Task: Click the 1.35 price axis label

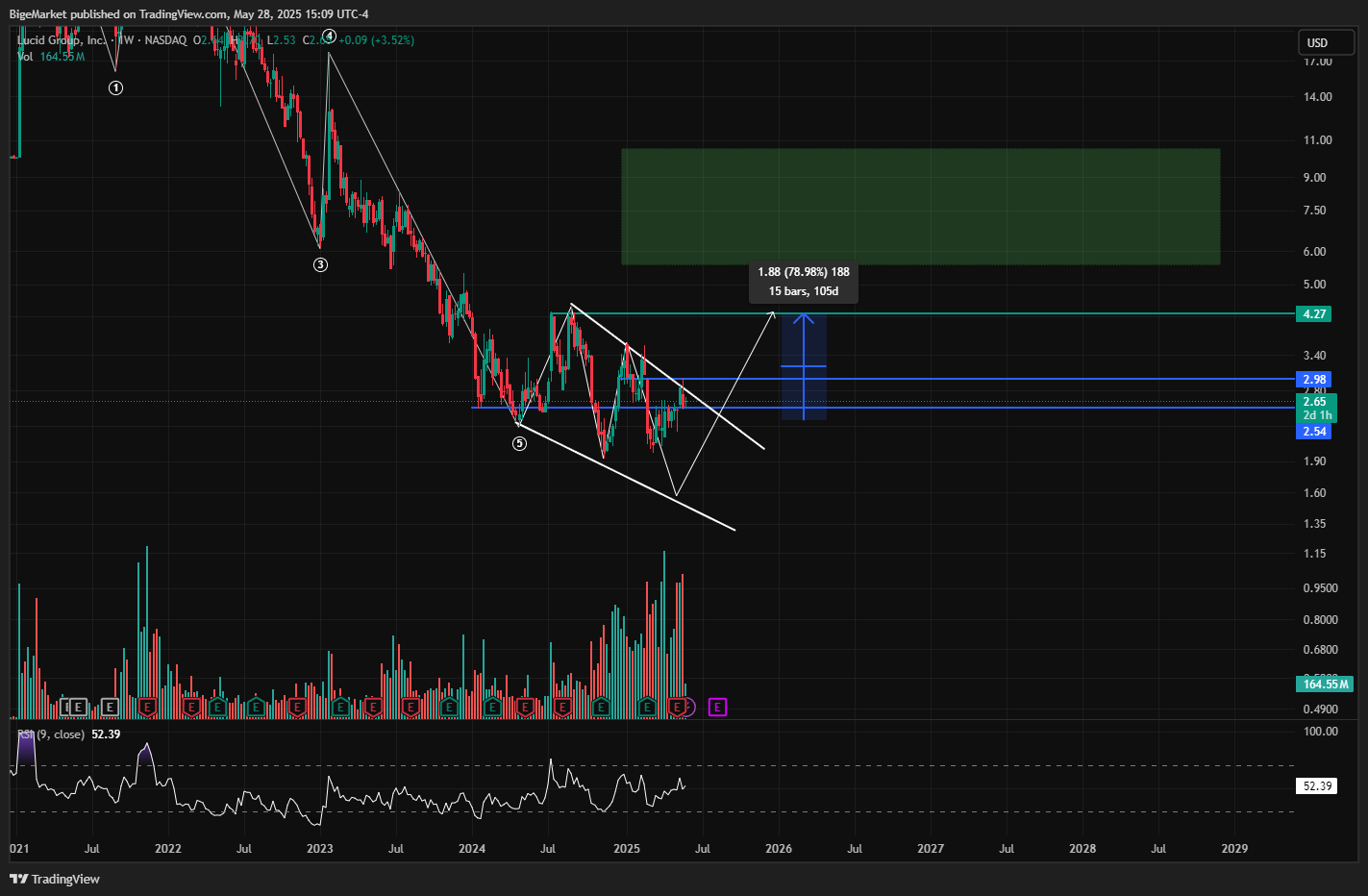Action: (x=1315, y=524)
